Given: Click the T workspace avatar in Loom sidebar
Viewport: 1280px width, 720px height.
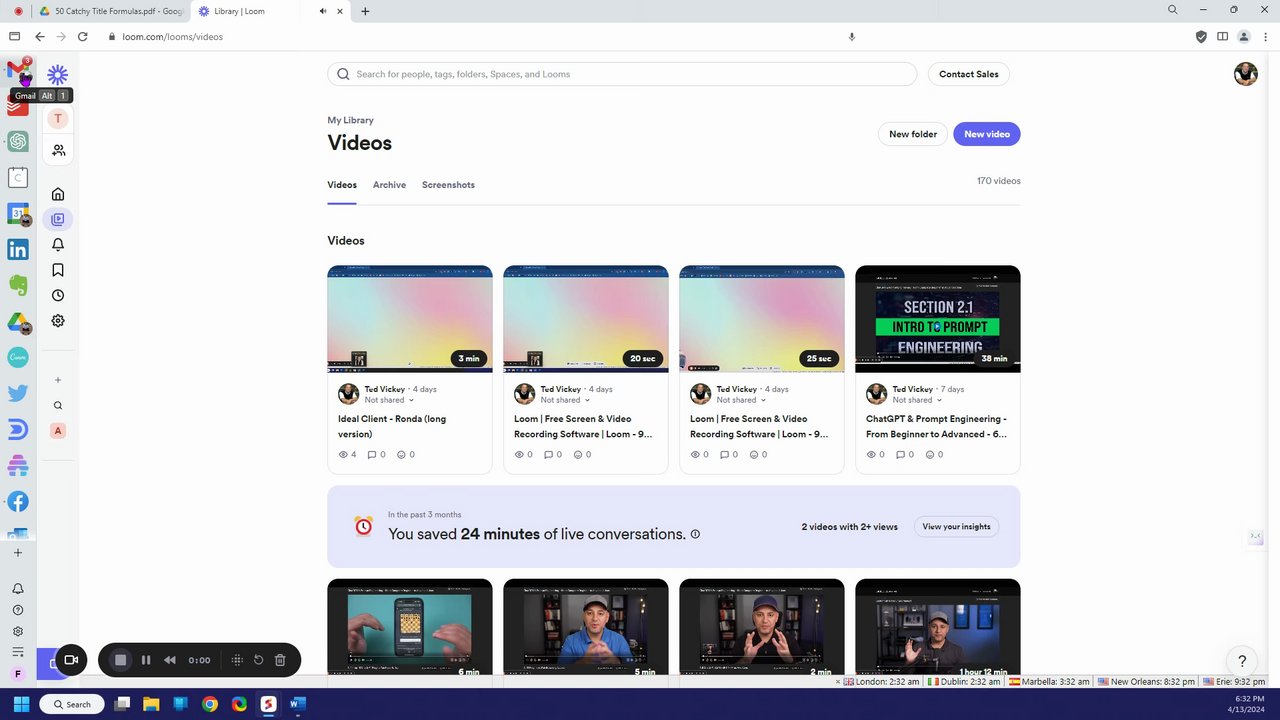Looking at the screenshot, I should pyautogui.click(x=58, y=119).
